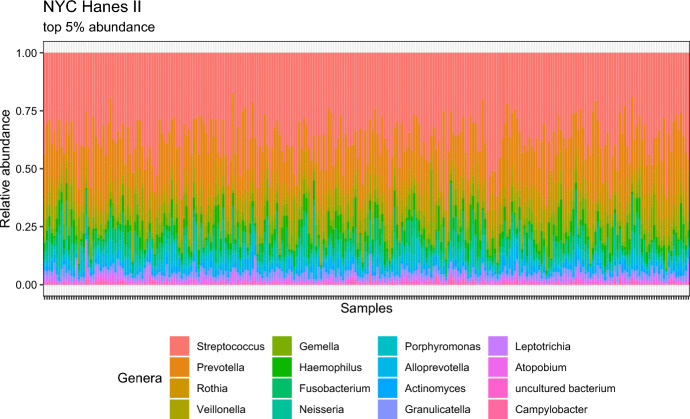The width and height of the screenshot is (690, 419).
Task: Select the Campylobacter legend label
Action: tap(551, 409)
